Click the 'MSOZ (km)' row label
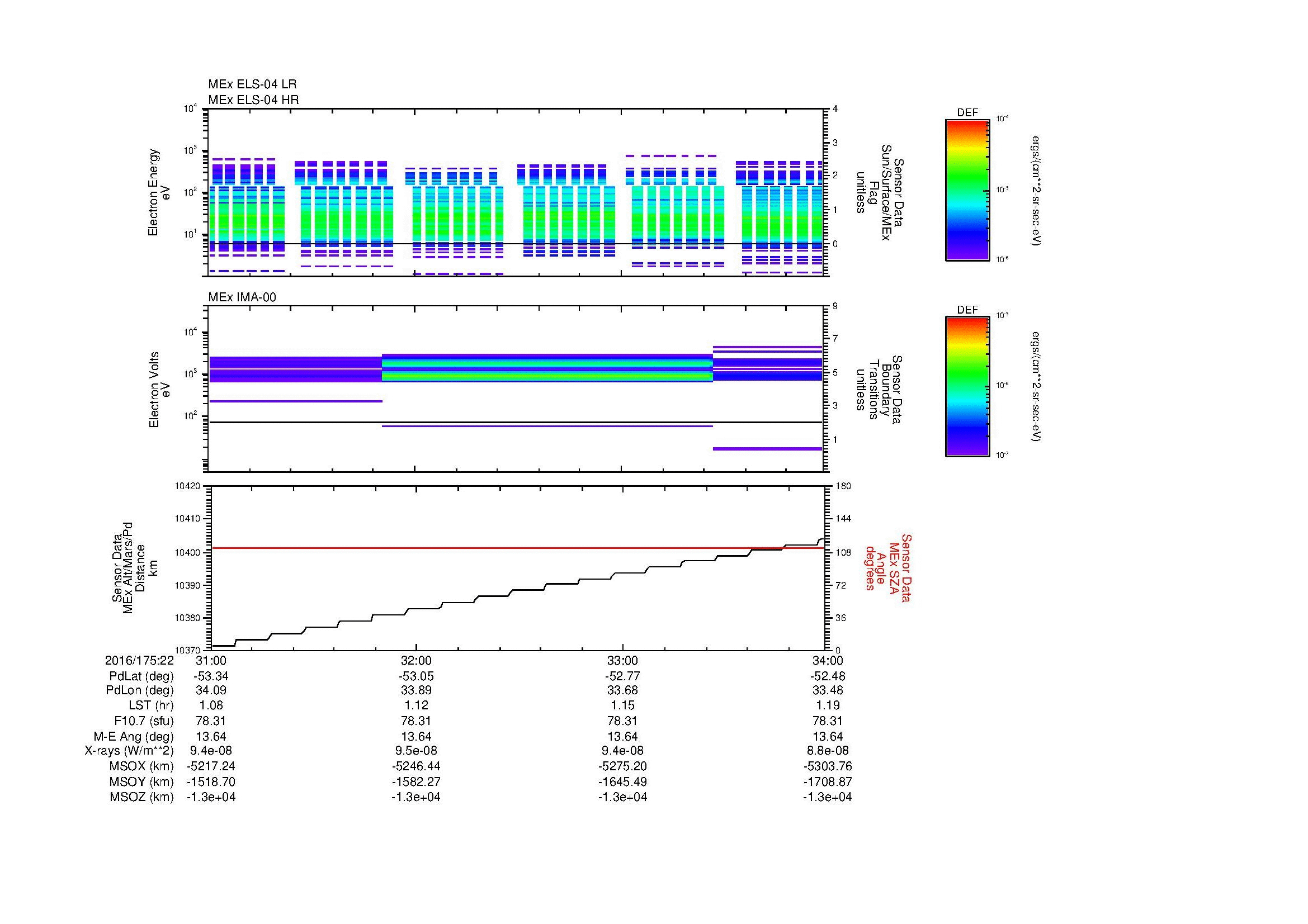 tap(141, 797)
